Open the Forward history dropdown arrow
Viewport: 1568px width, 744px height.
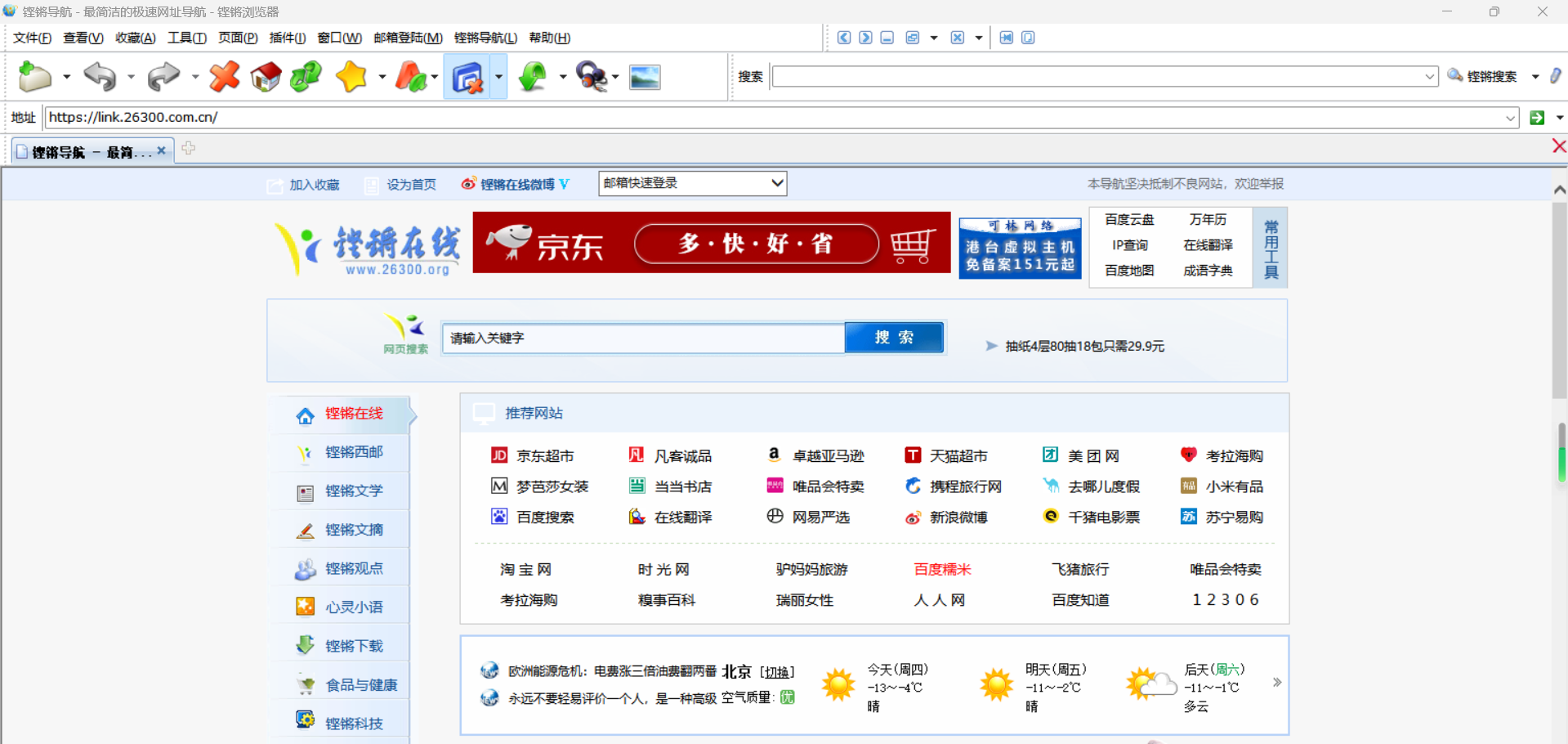coord(194,77)
